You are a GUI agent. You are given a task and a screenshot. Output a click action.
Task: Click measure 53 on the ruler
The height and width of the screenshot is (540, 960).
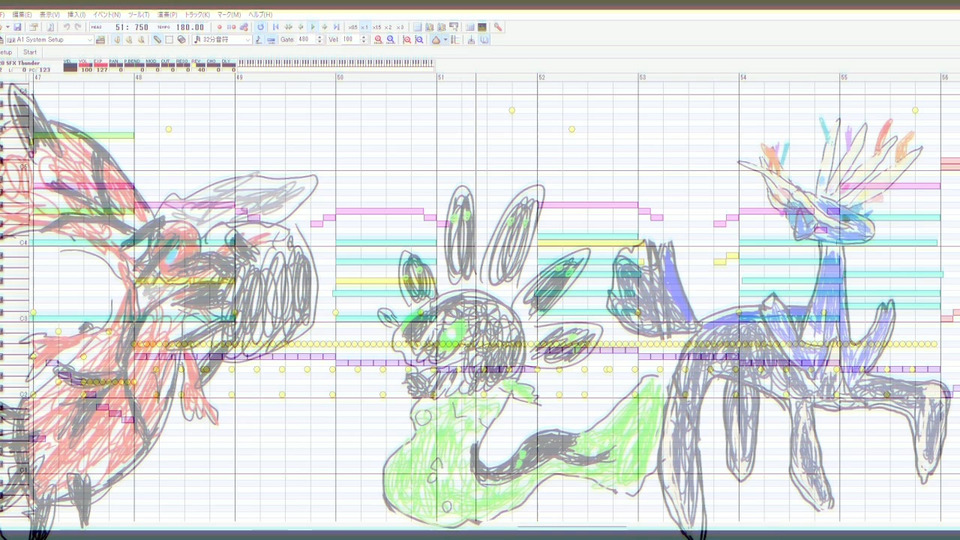642,77
